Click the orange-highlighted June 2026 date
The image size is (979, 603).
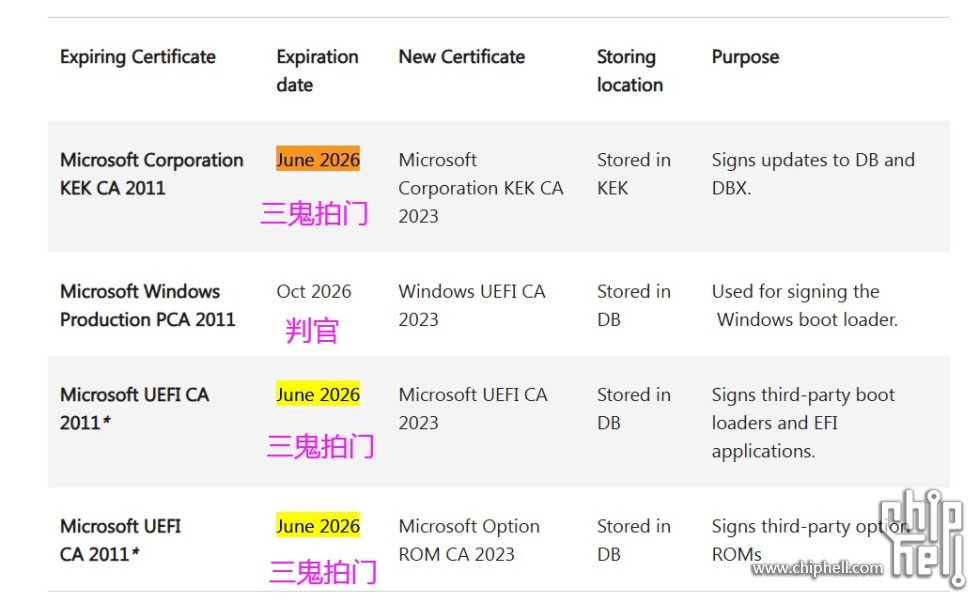click(x=318, y=160)
